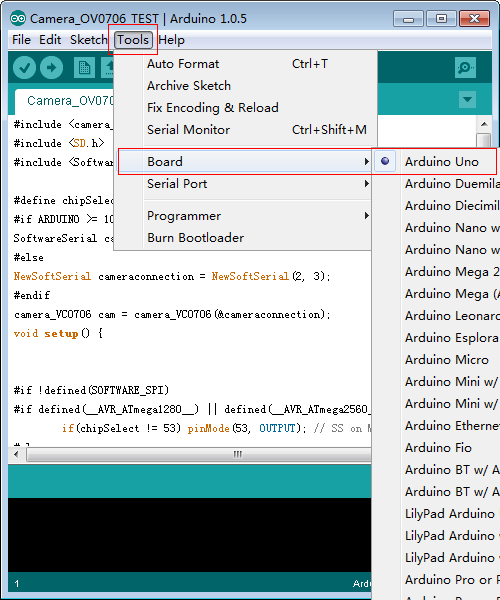Click the black console output area
This screenshot has width=500, height=600.
point(189,535)
